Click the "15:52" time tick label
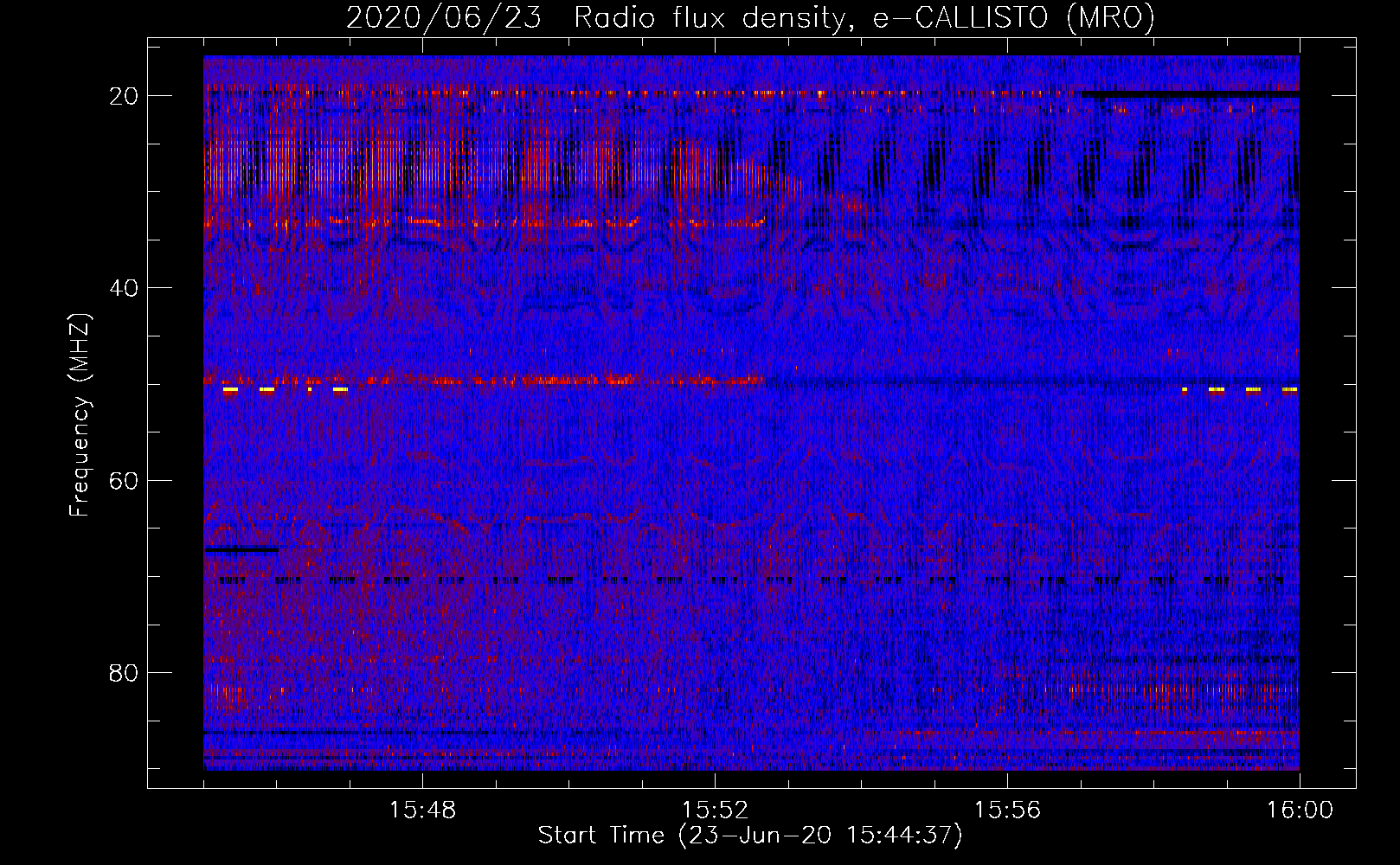The height and width of the screenshot is (865, 1400). click(x=715, y=811)
